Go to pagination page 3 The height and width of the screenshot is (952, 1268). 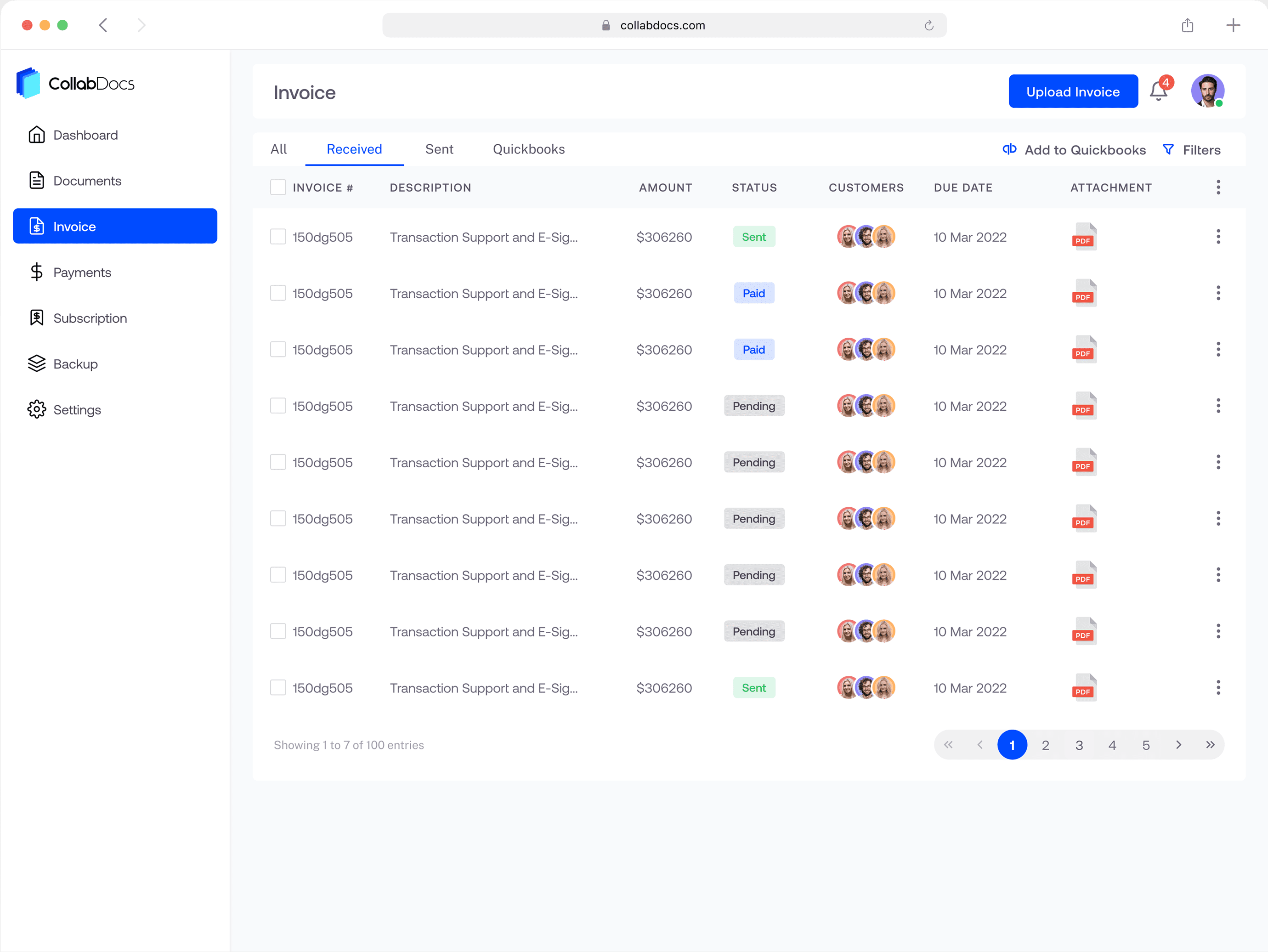click(1079, 744)
